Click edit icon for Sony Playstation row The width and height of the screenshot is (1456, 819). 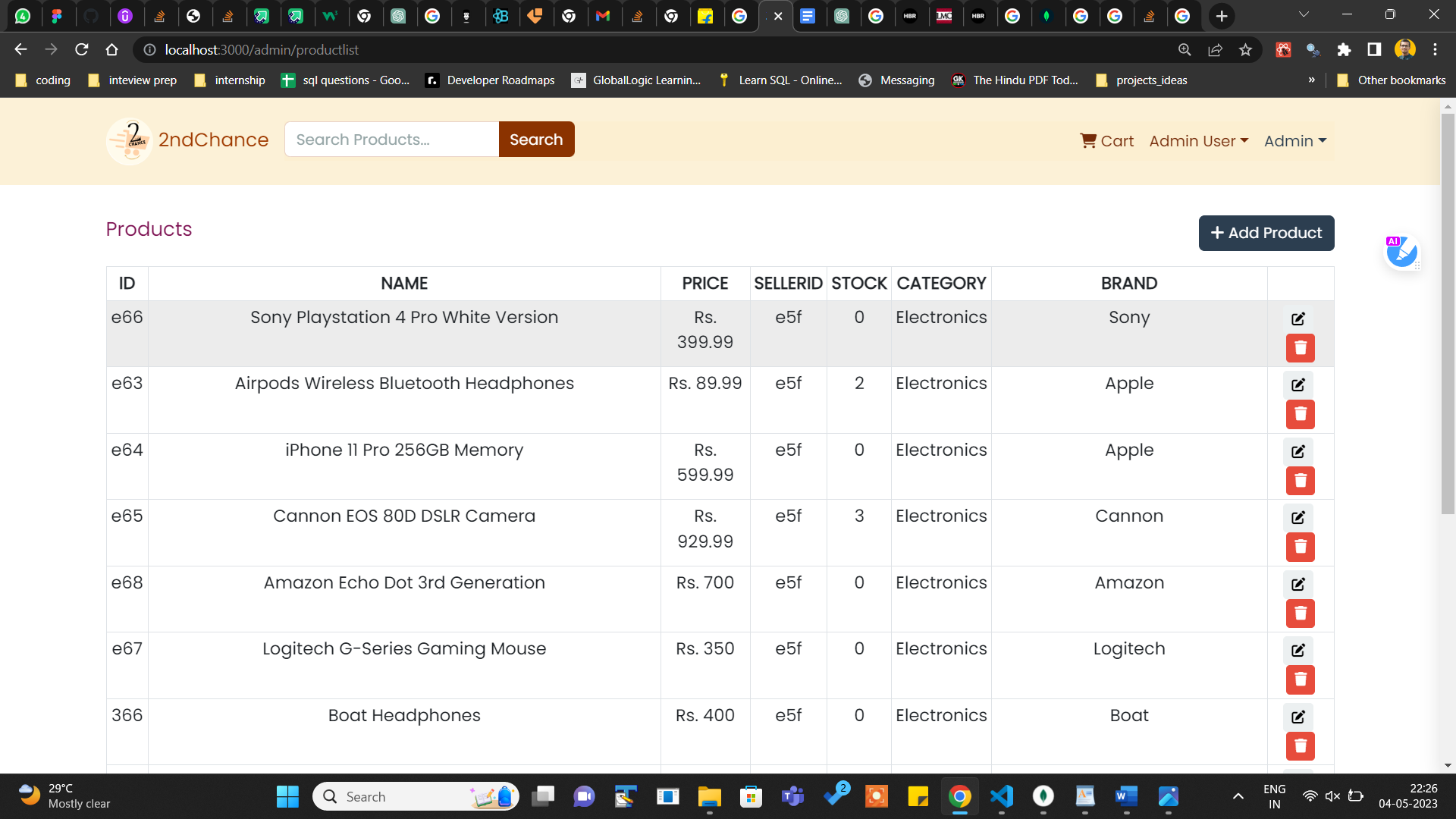tap(1298, 318)
